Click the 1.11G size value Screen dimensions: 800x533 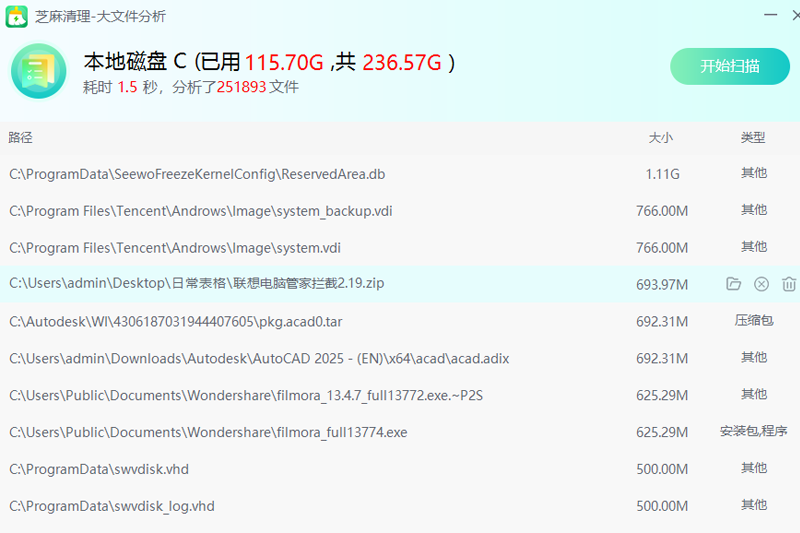point(662,174)
